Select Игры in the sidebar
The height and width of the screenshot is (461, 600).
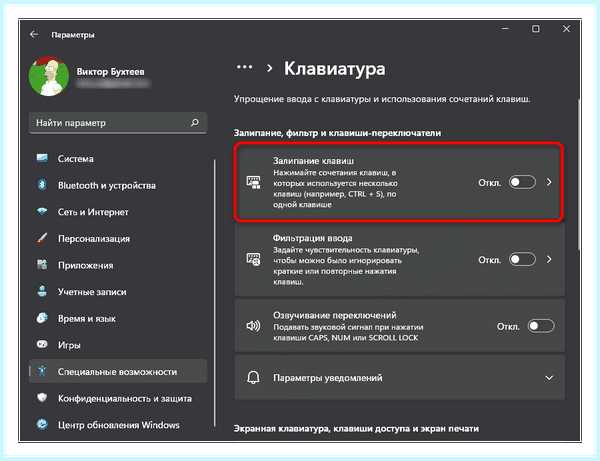(118, 345)
